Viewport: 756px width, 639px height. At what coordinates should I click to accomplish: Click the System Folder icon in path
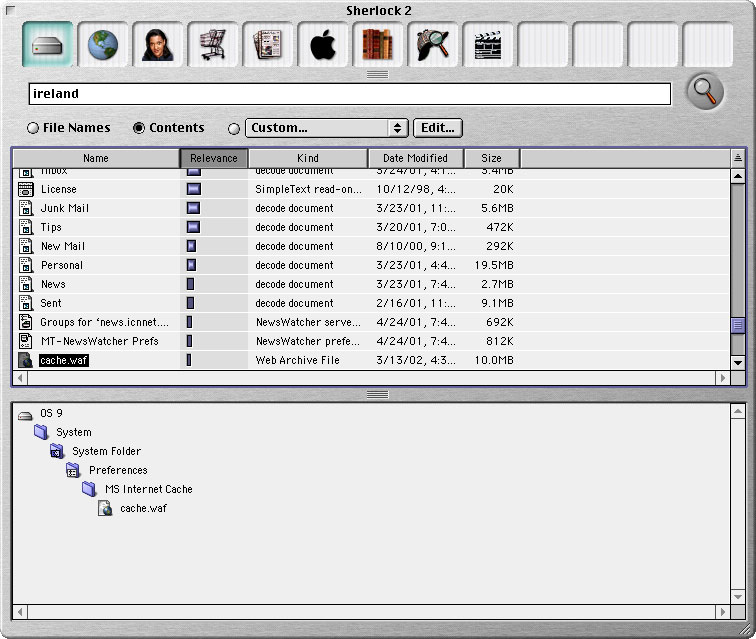click(57, 451)
